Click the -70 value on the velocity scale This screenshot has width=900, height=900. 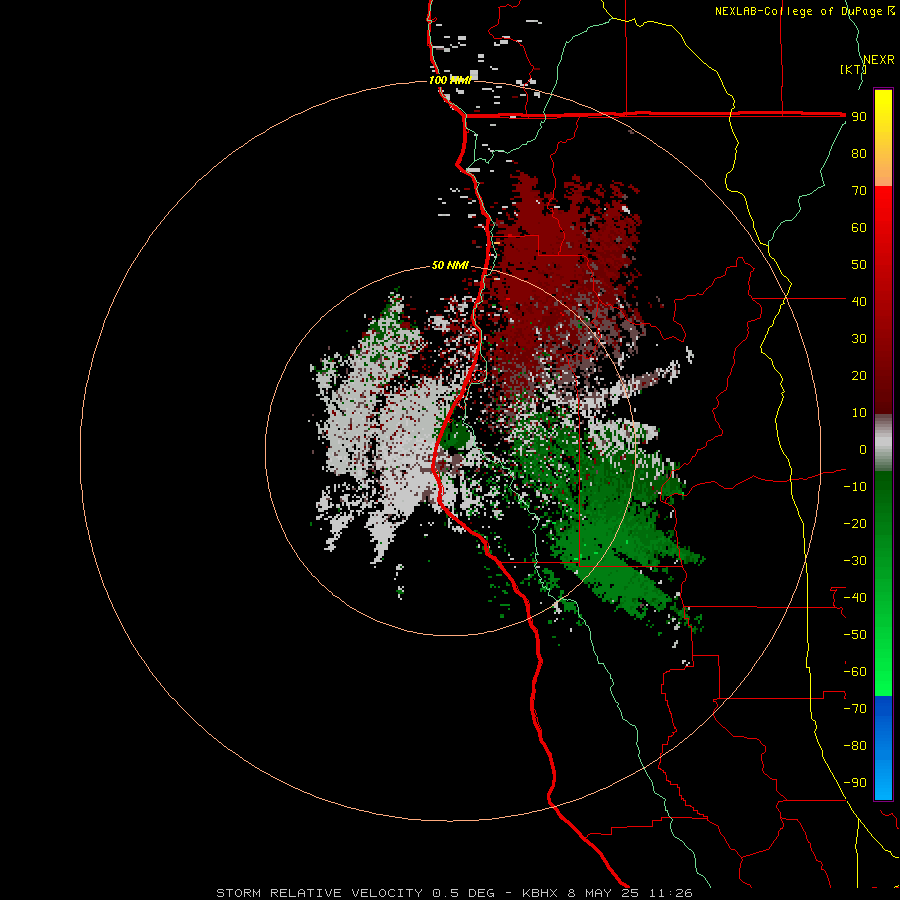(x=855, y=709)
